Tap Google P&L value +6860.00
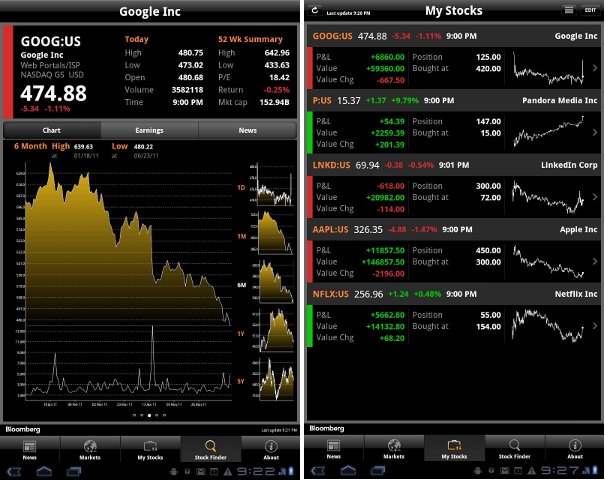Viewport: 605px width, 480px height. point(387,57)
